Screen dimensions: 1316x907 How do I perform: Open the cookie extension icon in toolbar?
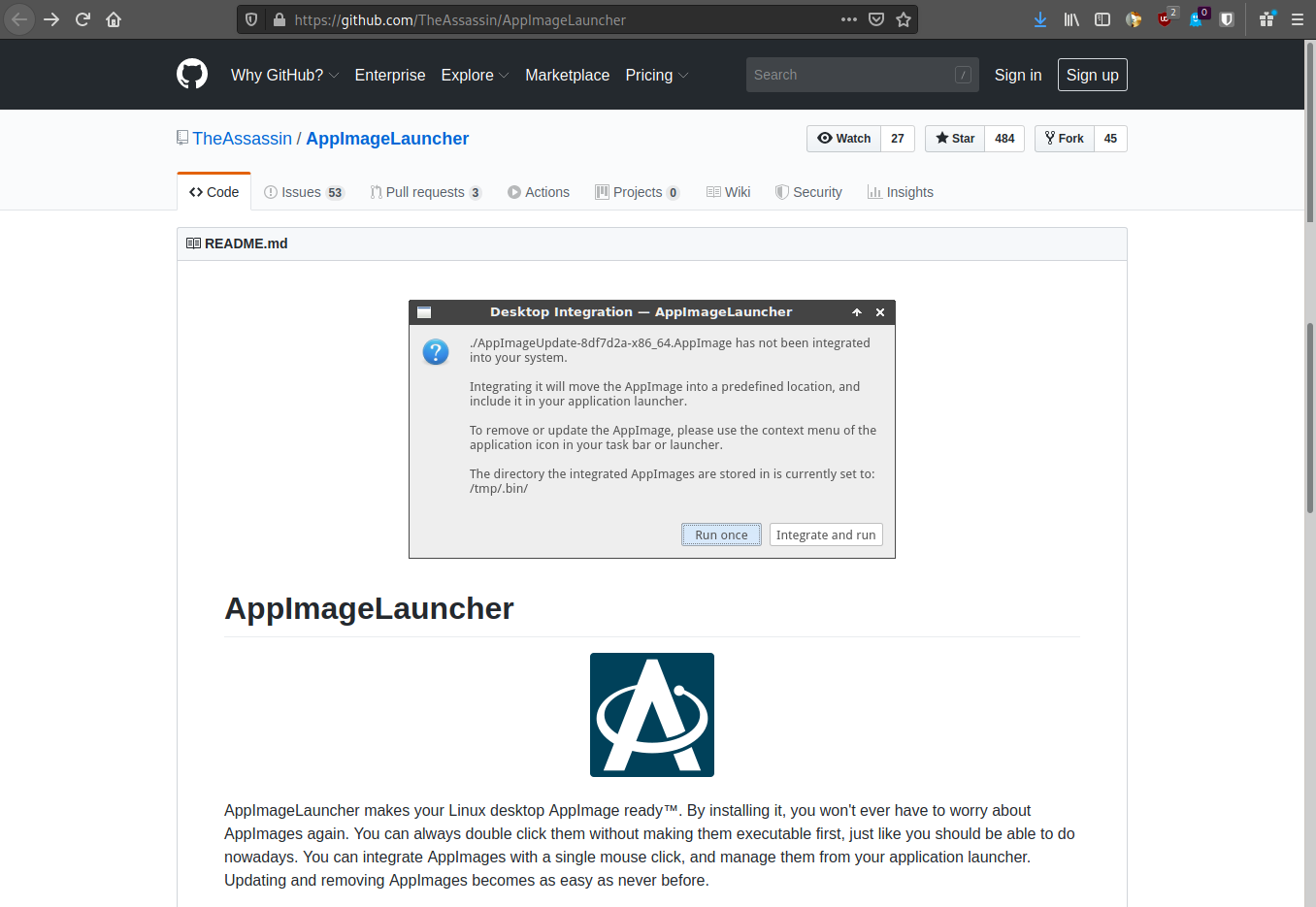point(1134,19)
